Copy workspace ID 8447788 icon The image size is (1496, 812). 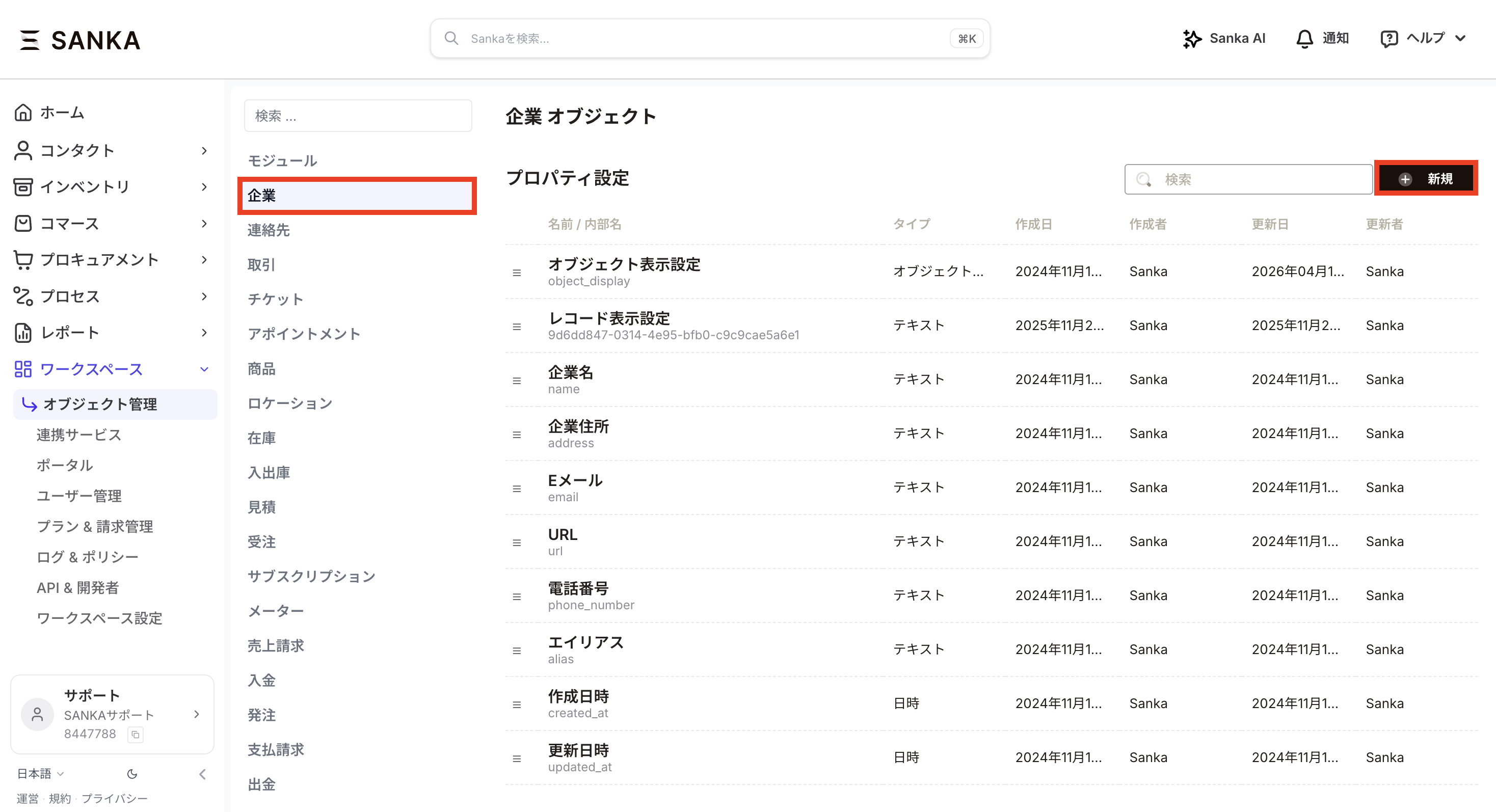point(136,734)
